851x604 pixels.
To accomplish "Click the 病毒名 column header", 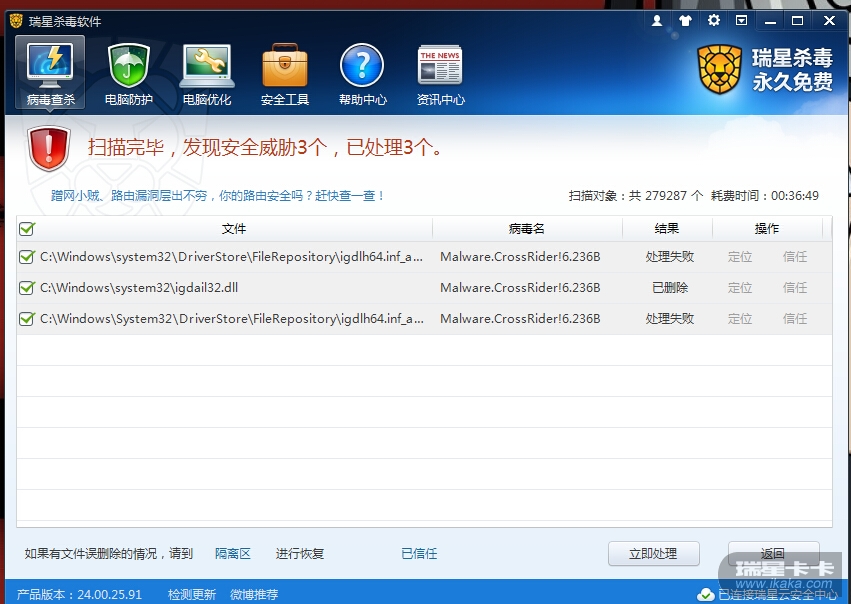I will [x=526, y=228].
